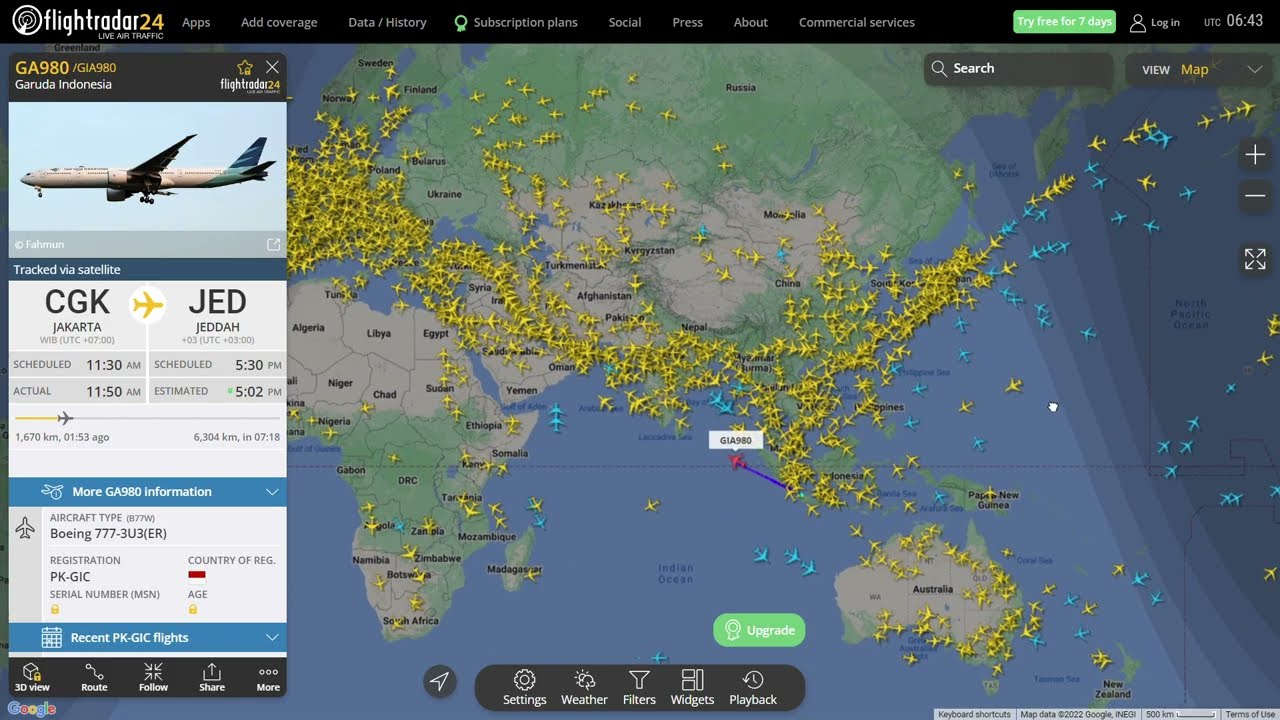This screenshot has width=1280, height=720.
Task: Open the Social menu
Action: pos(625,22)
